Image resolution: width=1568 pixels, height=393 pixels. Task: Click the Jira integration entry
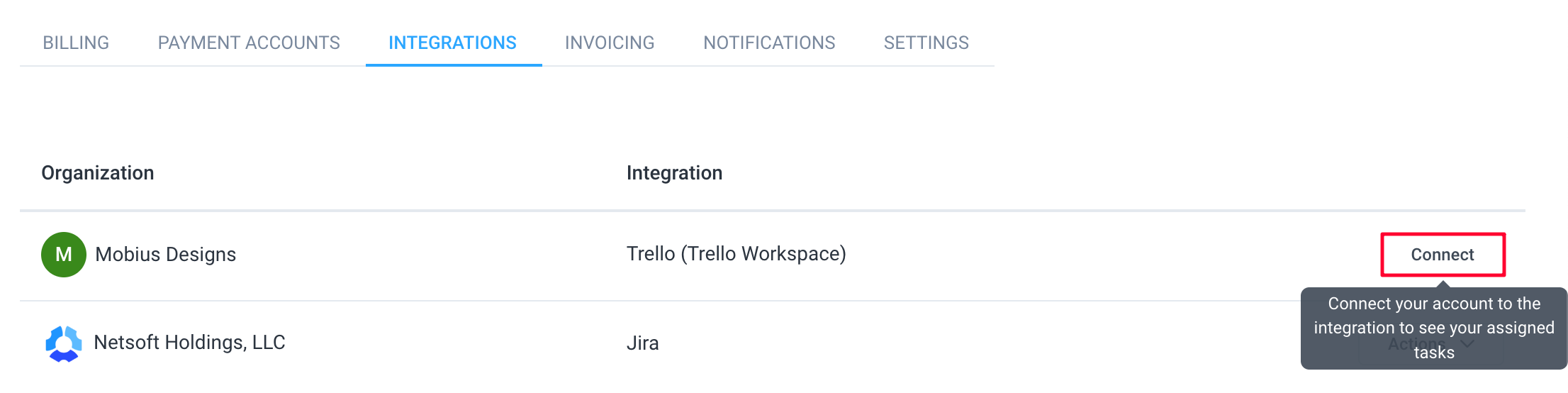coord(643,343)
